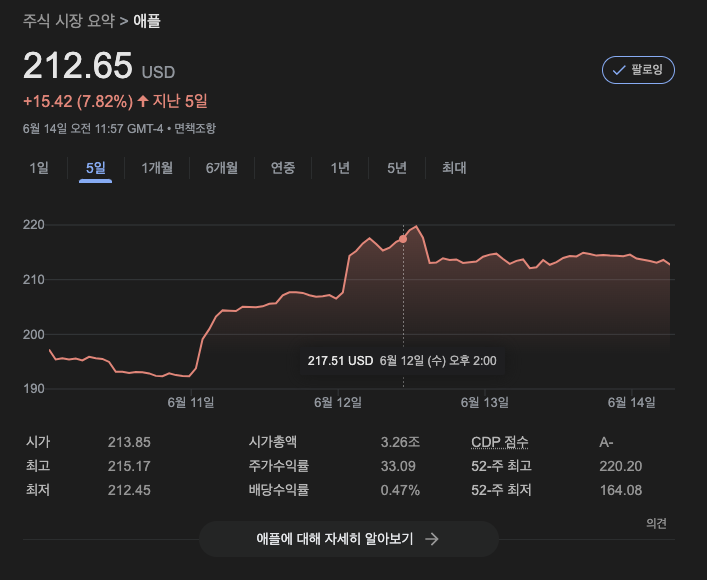Click the 최저 value 212.45
The image size is (707, 580).
pyautogui.click(x=129, y=490)
